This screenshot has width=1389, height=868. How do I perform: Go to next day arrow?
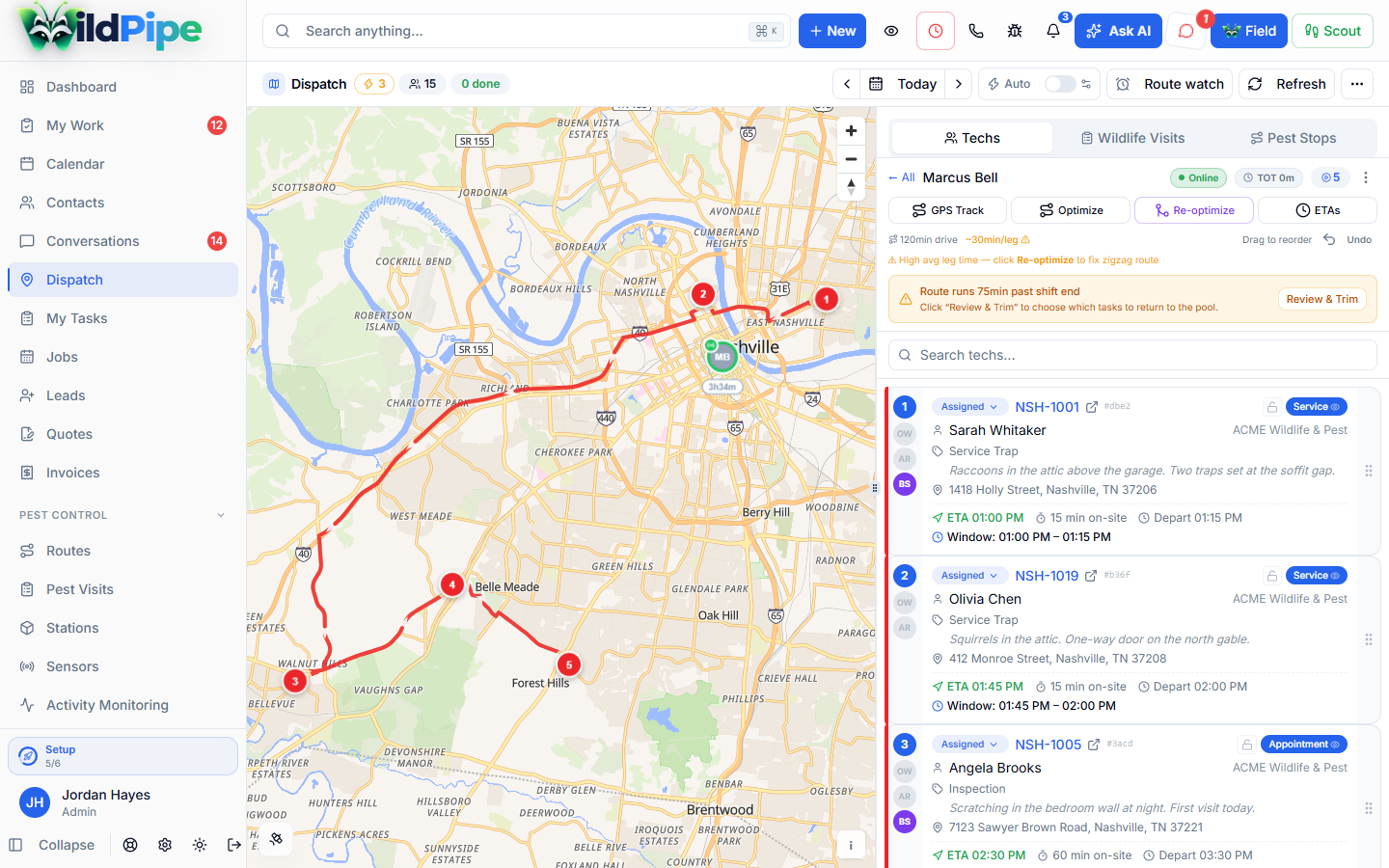click(x=959, y=84)
